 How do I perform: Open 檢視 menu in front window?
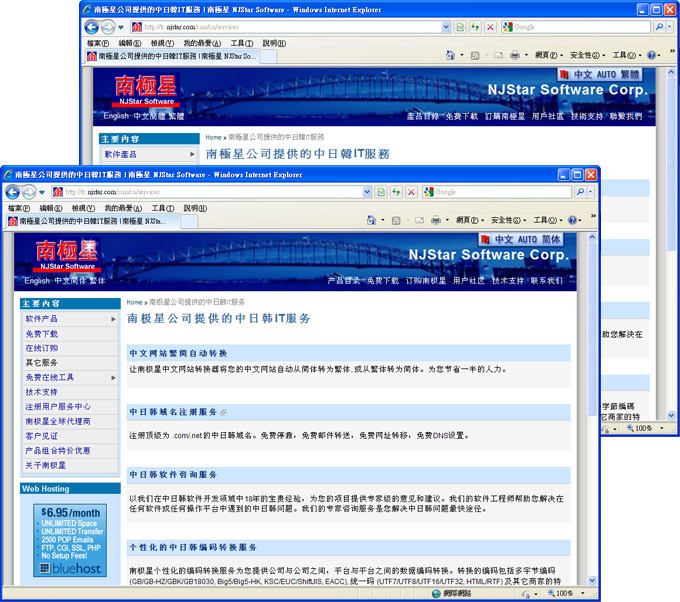pos(83,208)
